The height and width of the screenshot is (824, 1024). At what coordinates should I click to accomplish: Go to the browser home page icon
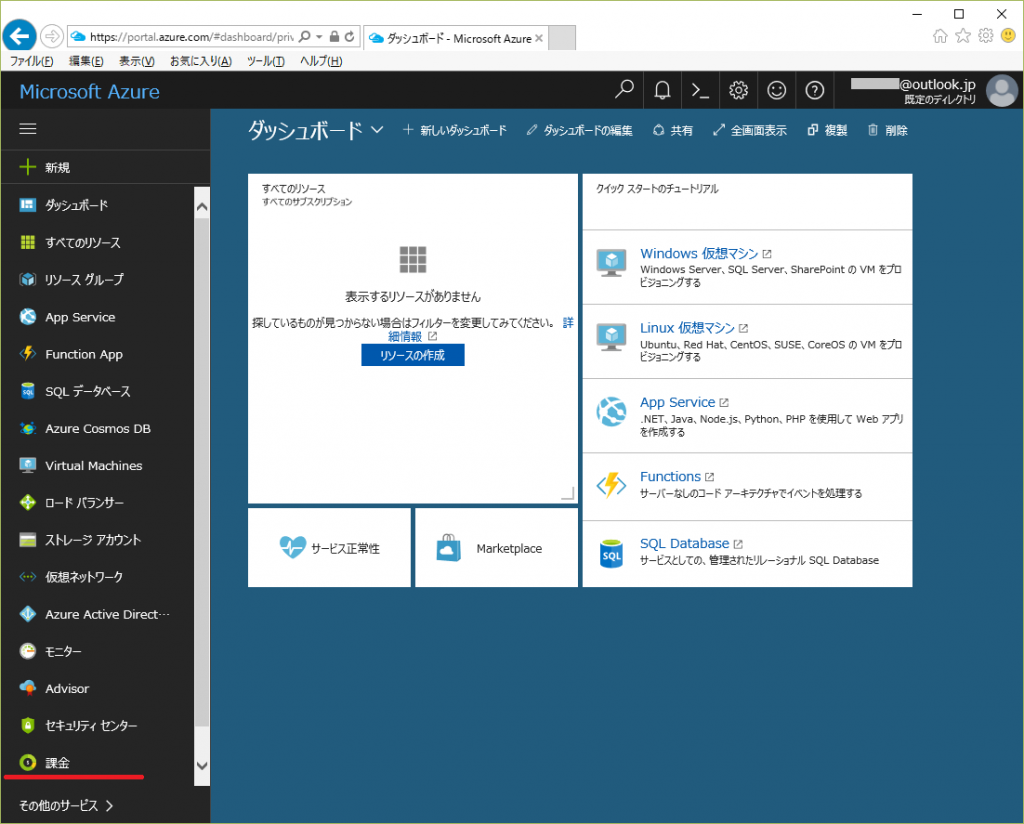pos(940,36)
